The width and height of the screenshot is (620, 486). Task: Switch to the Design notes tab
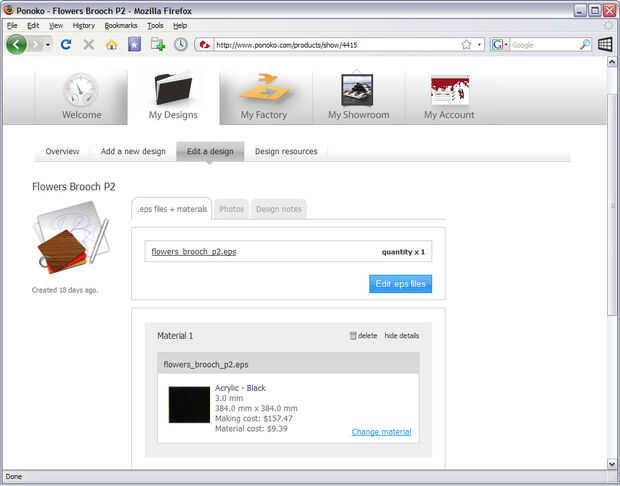pos(278,209)
